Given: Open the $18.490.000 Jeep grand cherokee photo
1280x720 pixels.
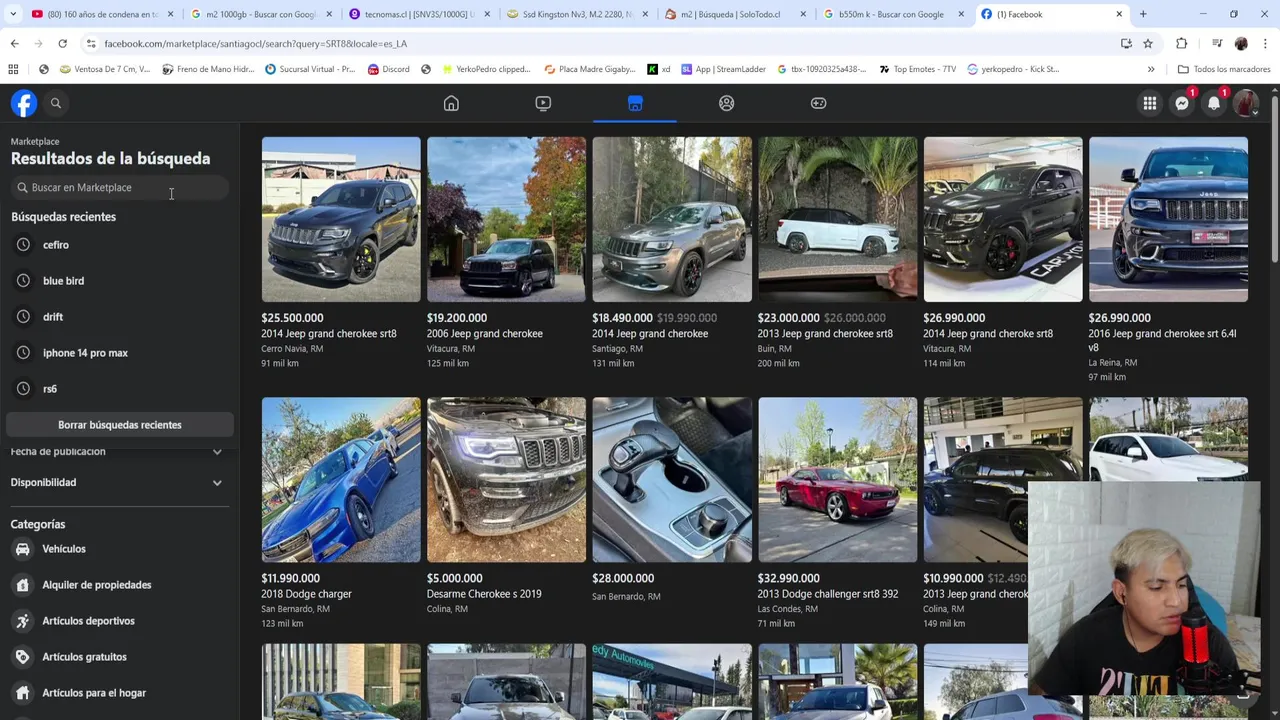Looking at the screenshot, I should pyautogui.click(x=672, y=219).
